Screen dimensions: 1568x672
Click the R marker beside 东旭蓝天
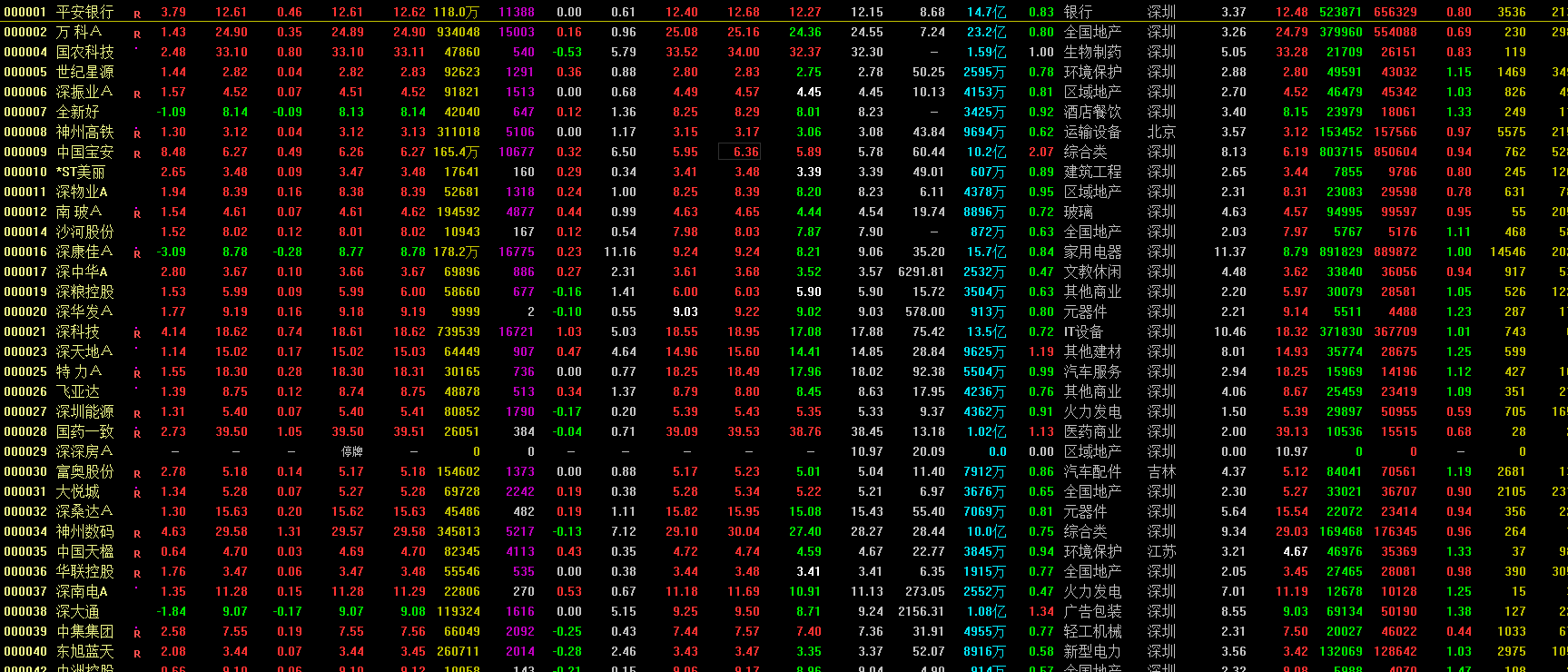click(137, 654)
